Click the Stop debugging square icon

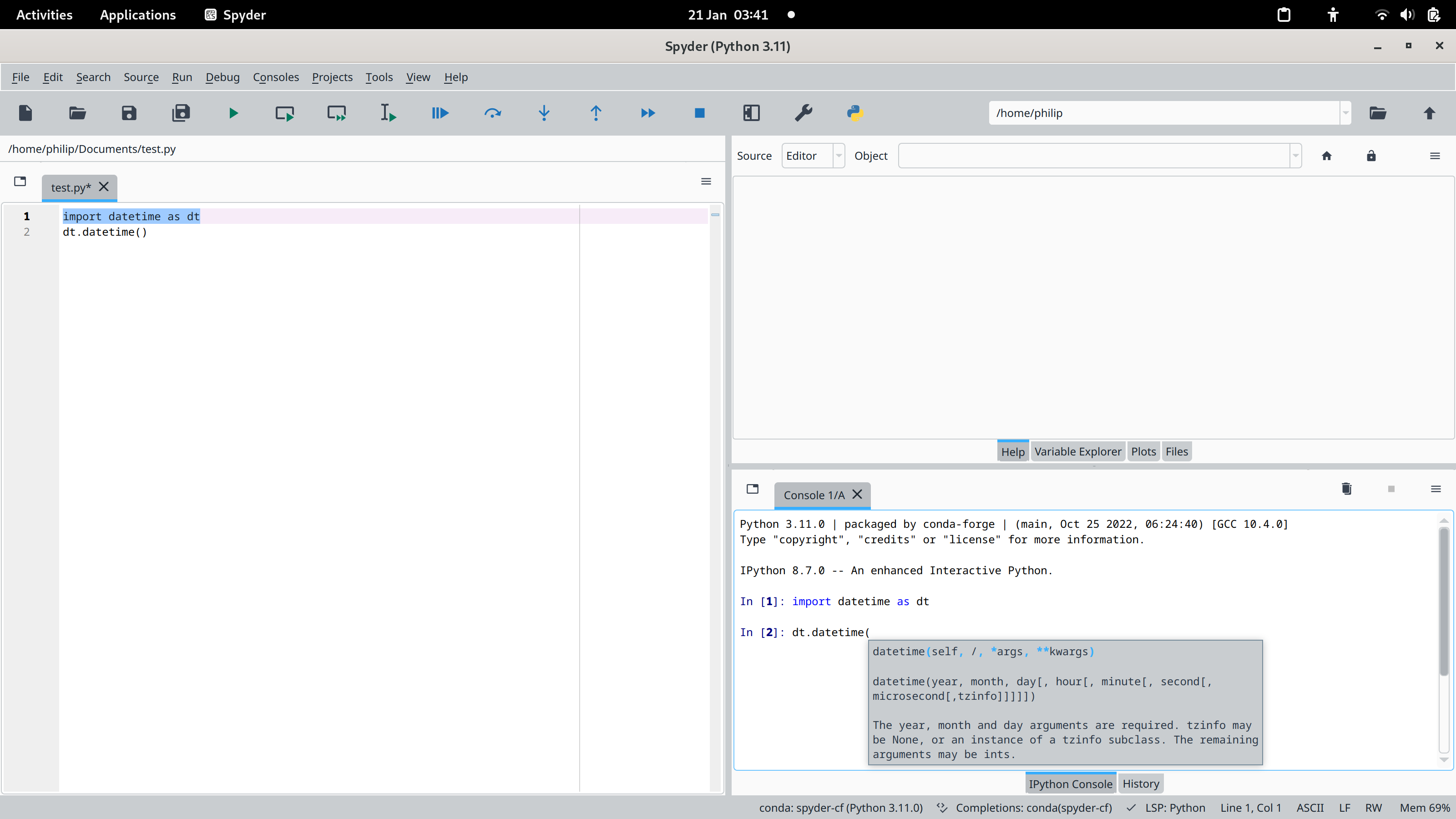[x=699, y=113]
